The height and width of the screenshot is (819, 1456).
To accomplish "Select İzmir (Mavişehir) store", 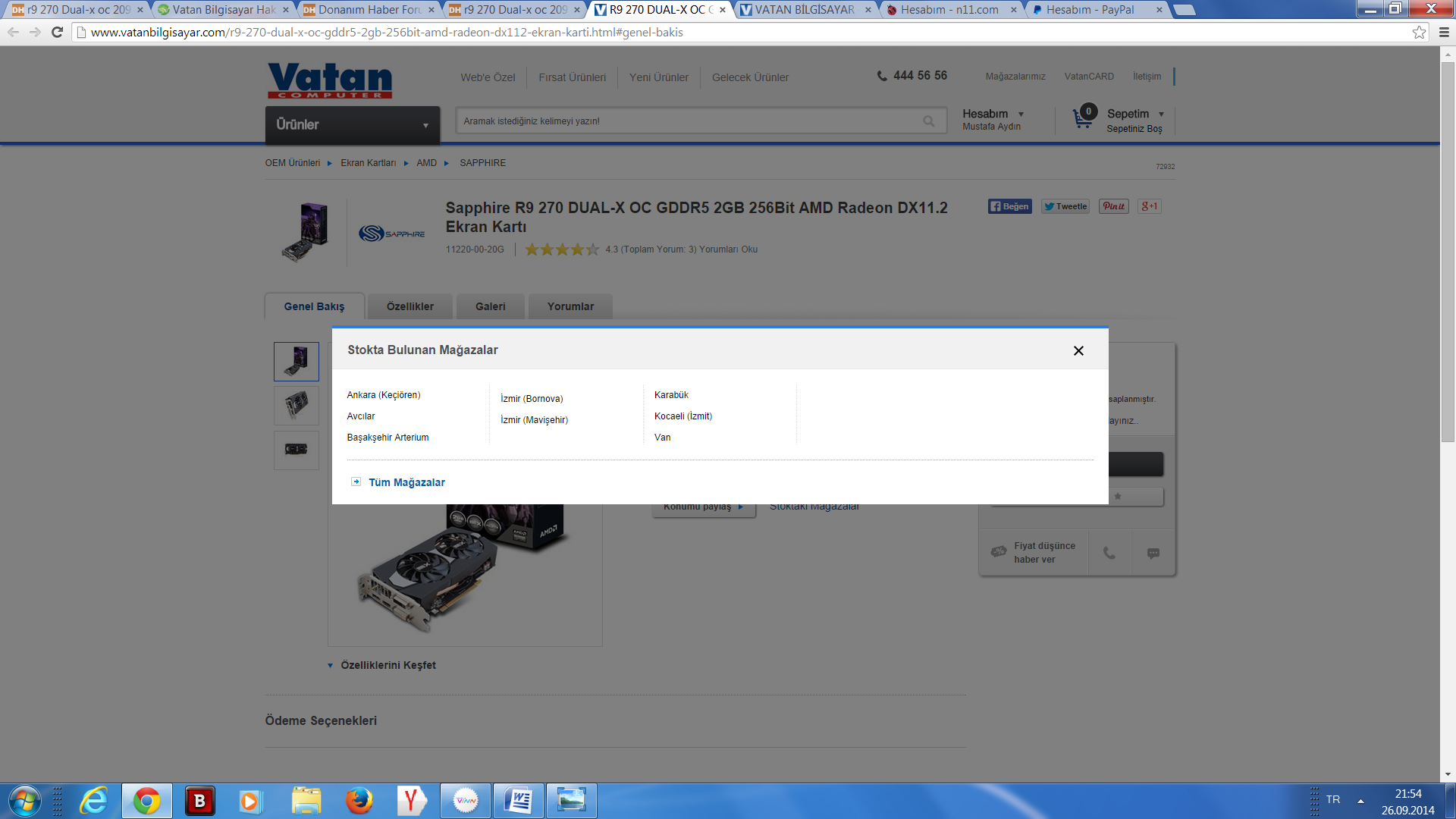I will [534, 420].
